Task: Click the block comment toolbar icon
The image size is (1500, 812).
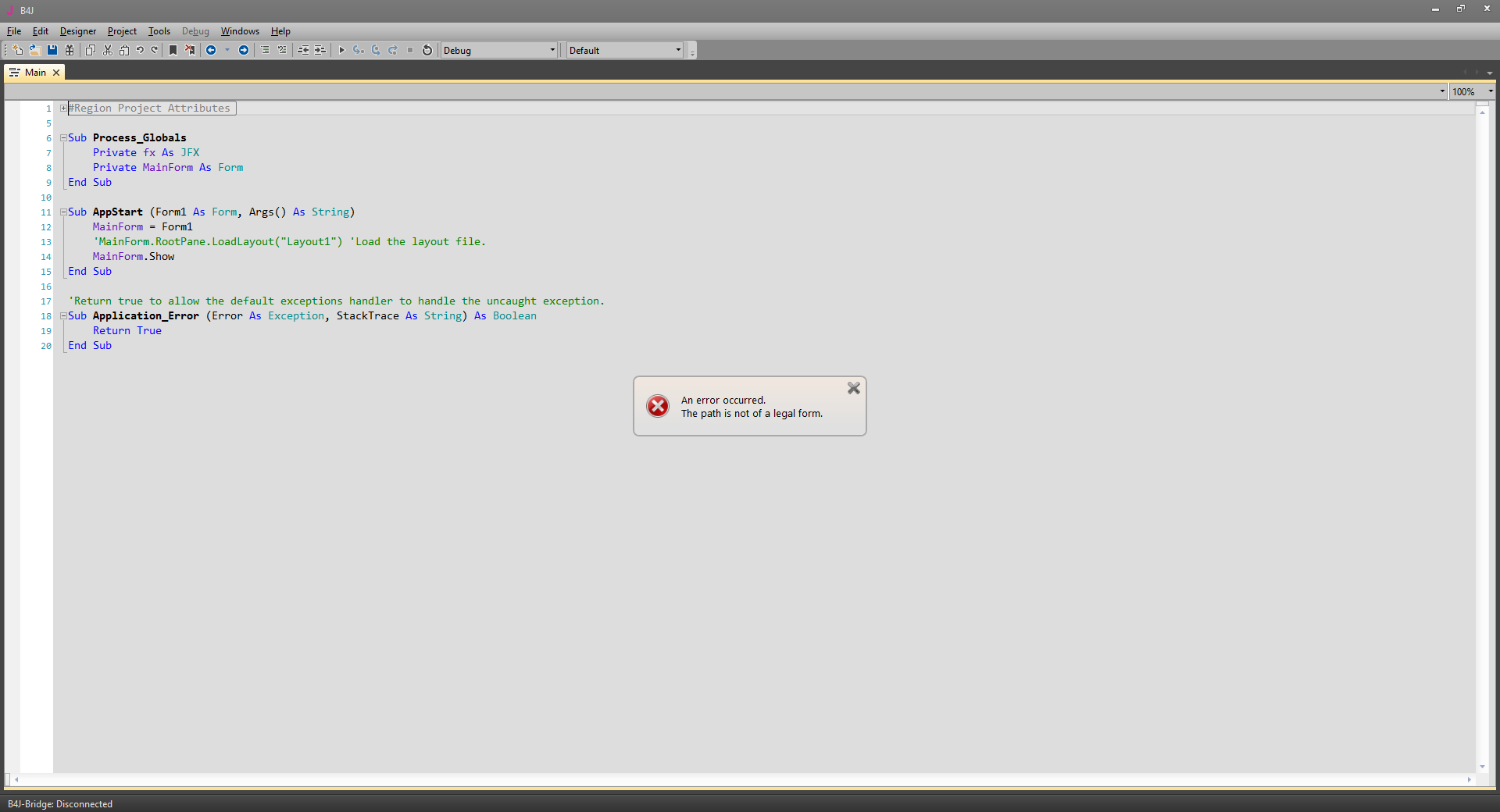Action: coord(266,50)
